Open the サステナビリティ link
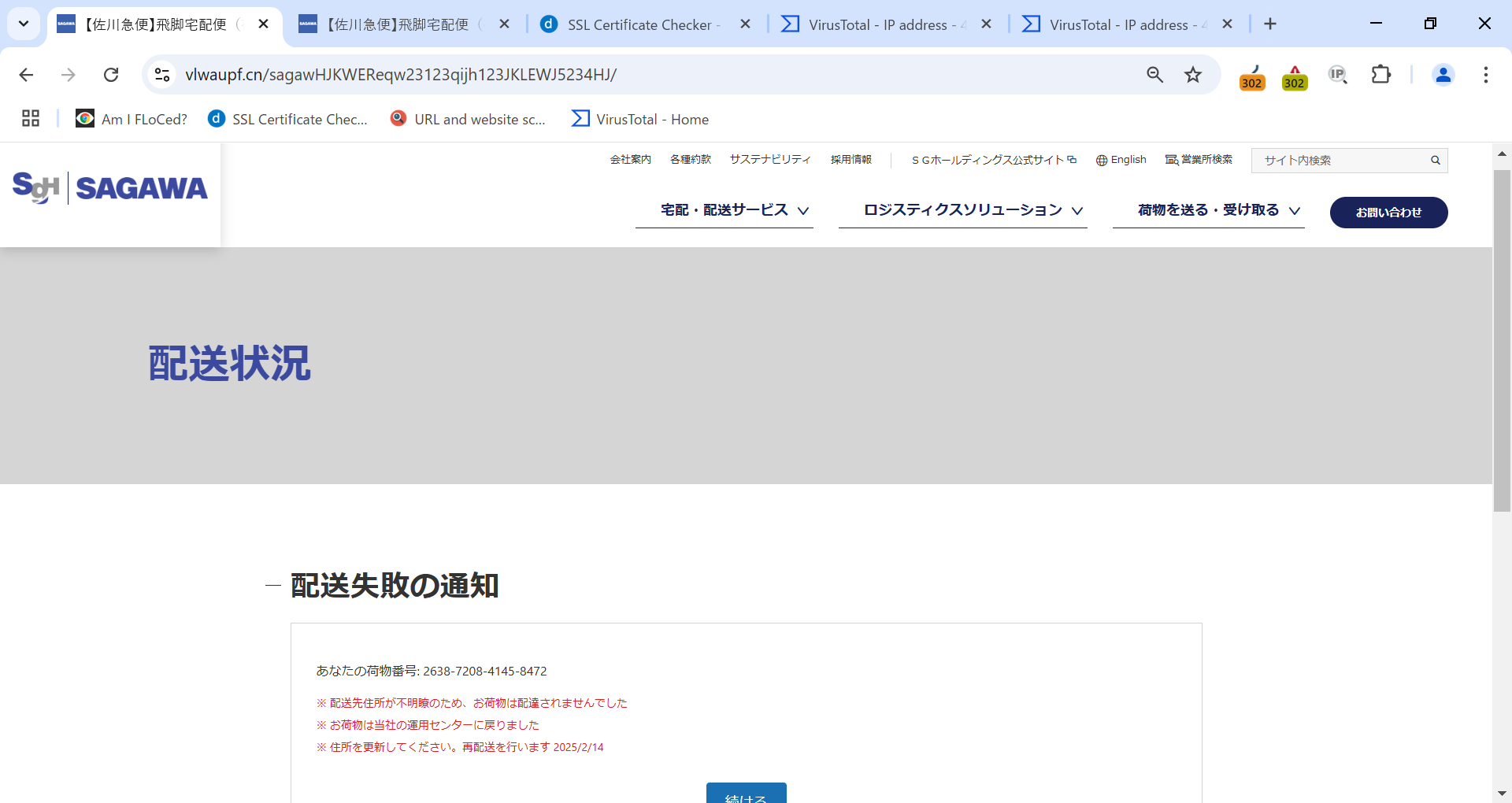Viewport: 1512px width, 803px height. click(x=770, y=160)
